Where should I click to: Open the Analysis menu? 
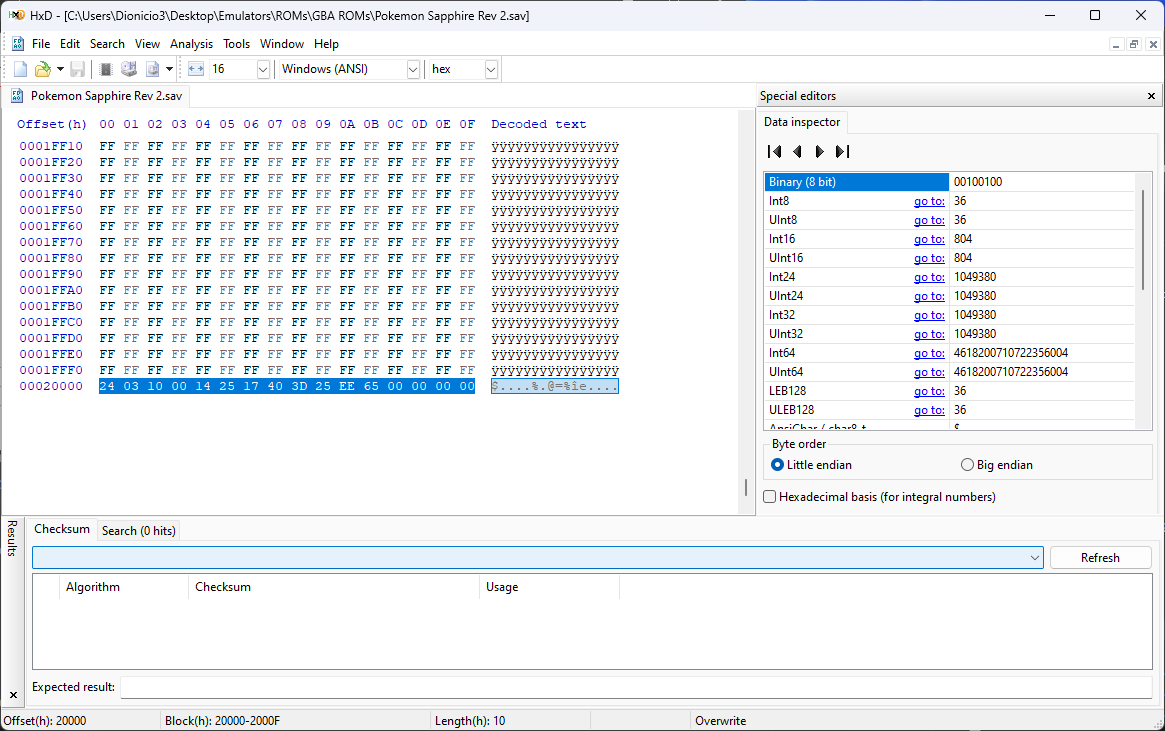[191, 44]
